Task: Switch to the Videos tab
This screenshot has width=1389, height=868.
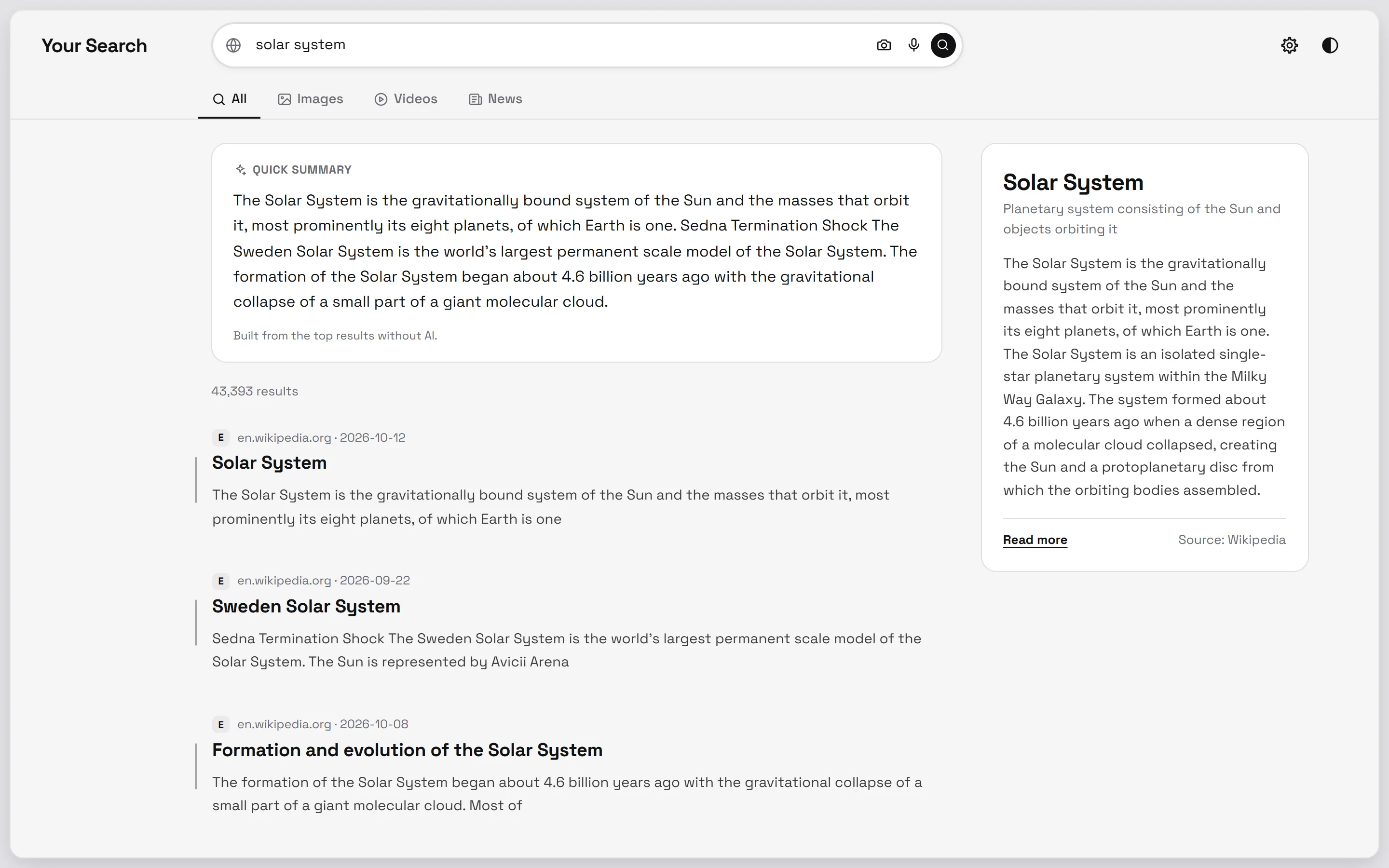Action: [x=406, y=99]
